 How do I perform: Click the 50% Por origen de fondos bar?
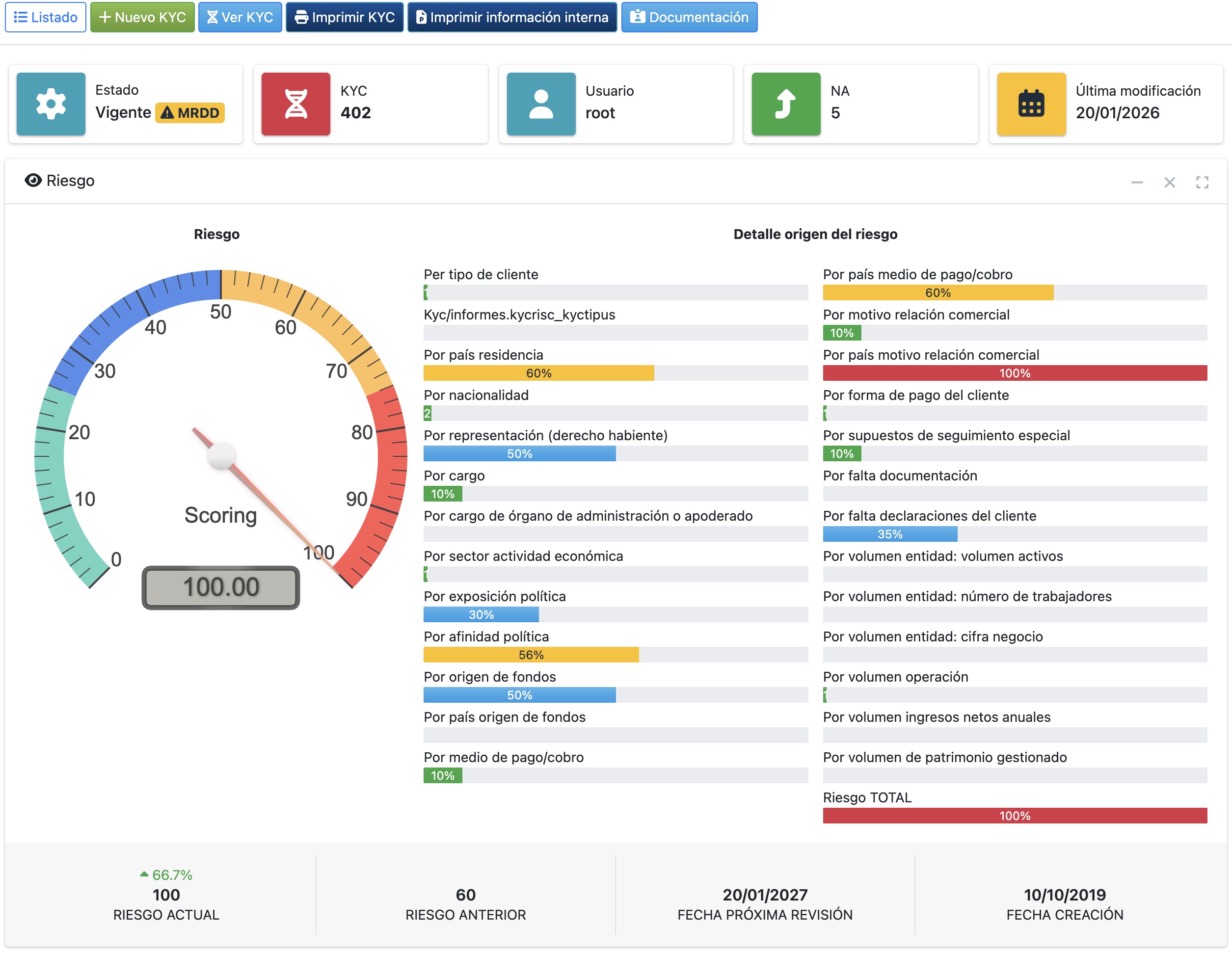pyautogui.click(x=519, y=695)
